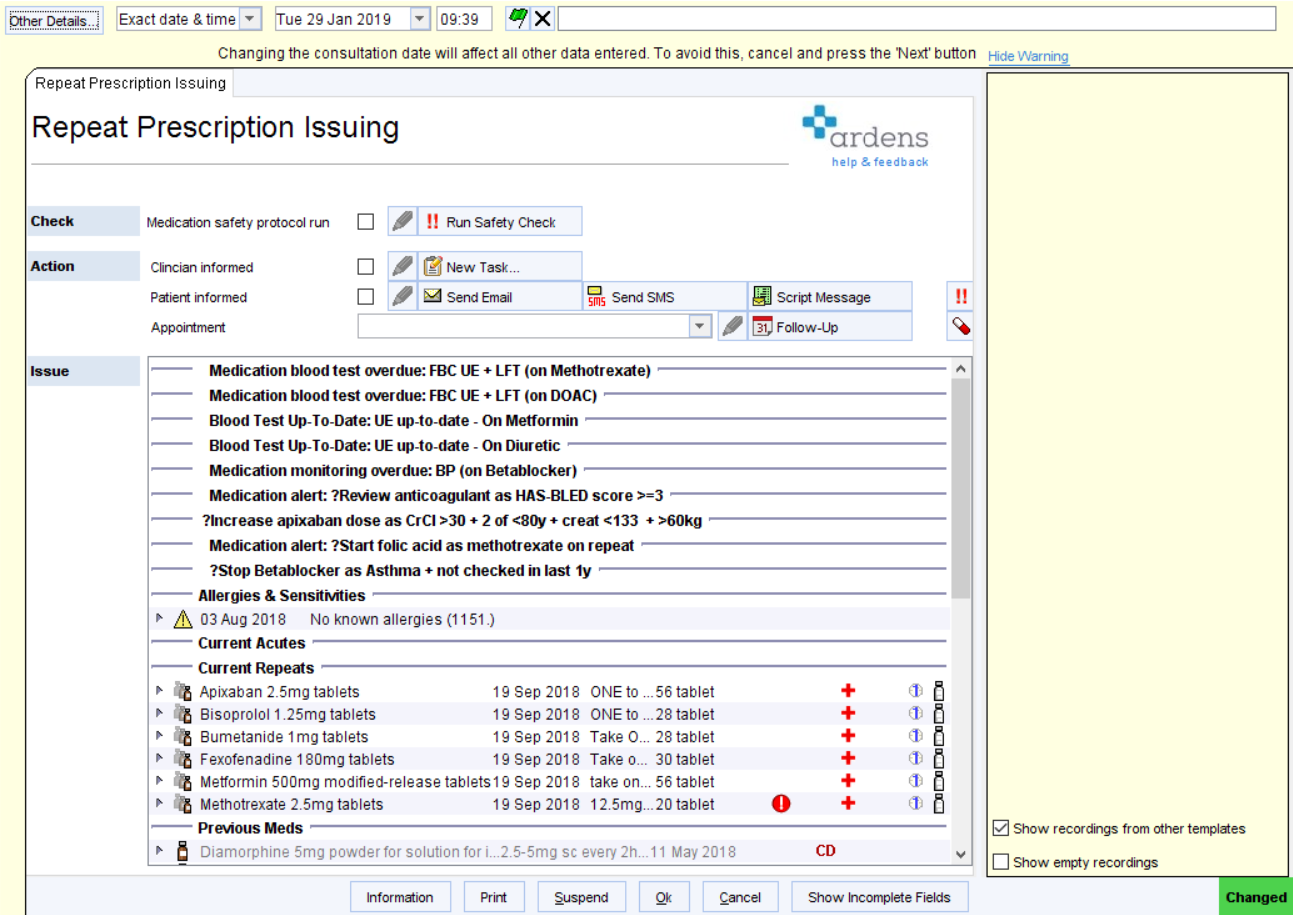Select the New Task clipboard icon

pos(431,266)
